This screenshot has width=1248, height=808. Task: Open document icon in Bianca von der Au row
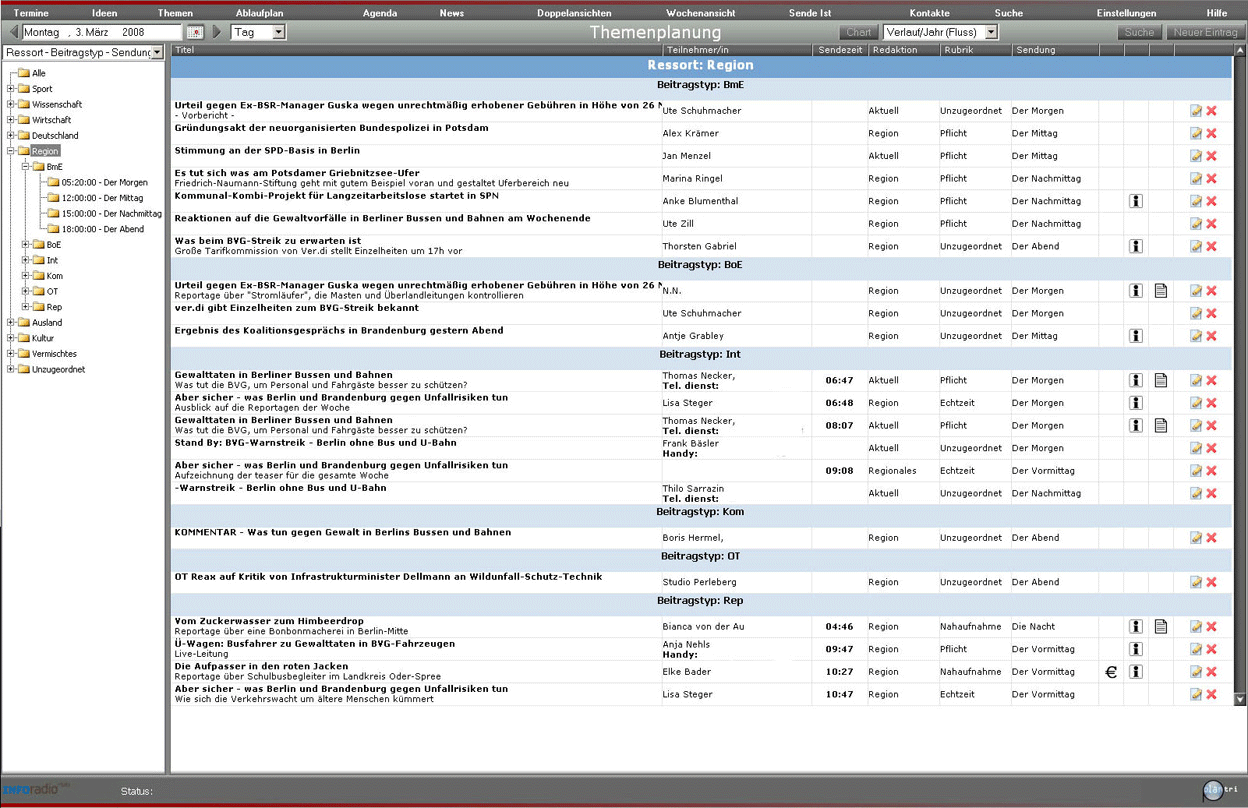(1161, 627)
